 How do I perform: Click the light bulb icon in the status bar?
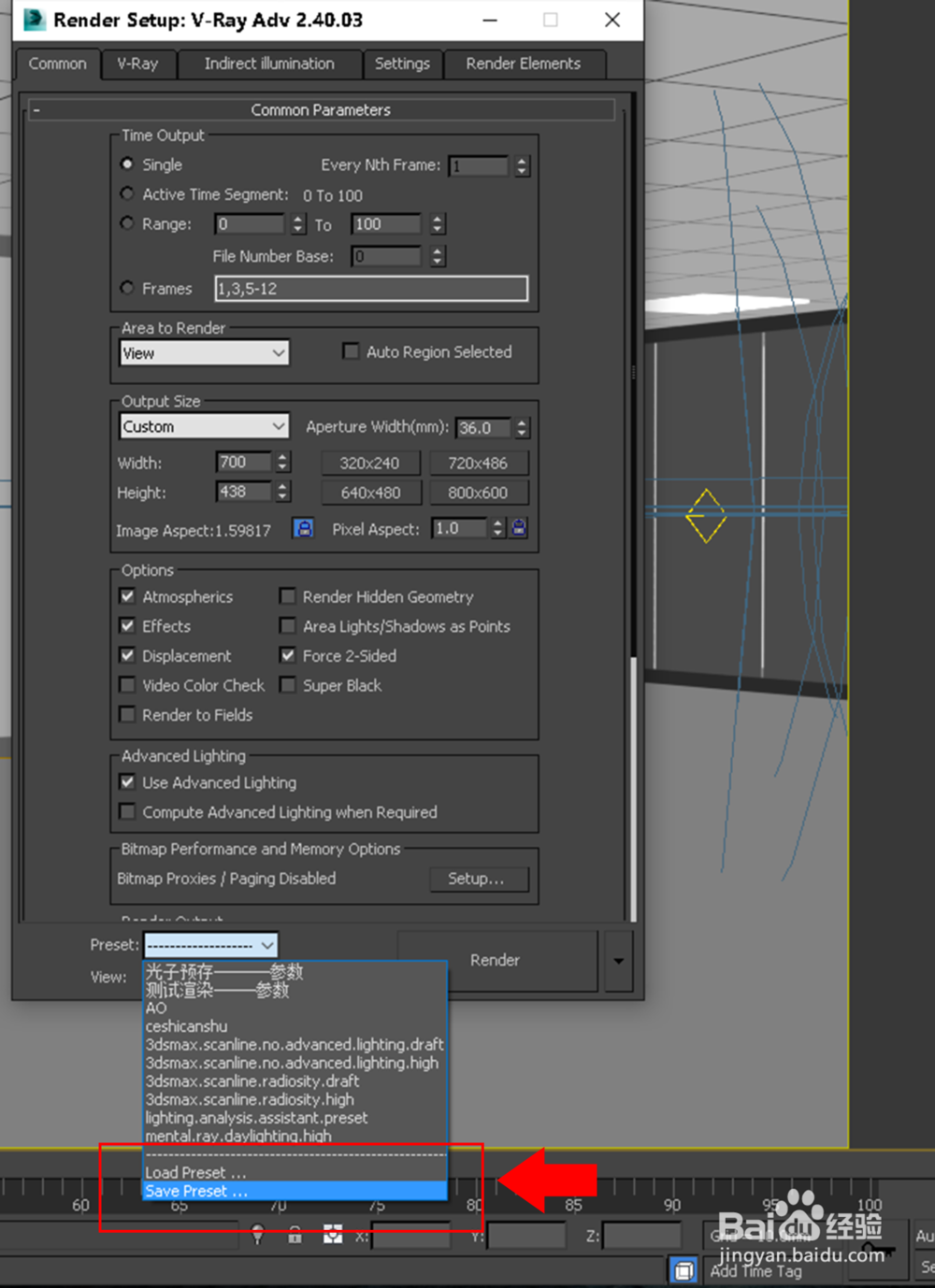pyautogui.click(x=258, y=1235)
